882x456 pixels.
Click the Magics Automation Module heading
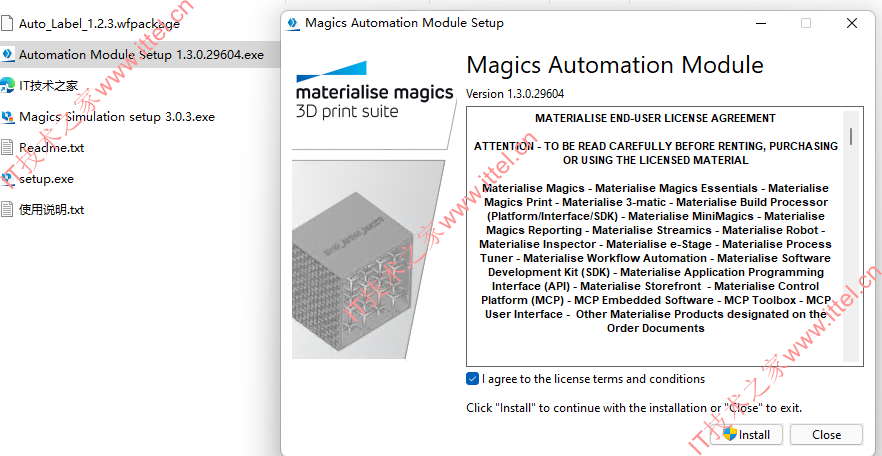[x=615, y=65]
